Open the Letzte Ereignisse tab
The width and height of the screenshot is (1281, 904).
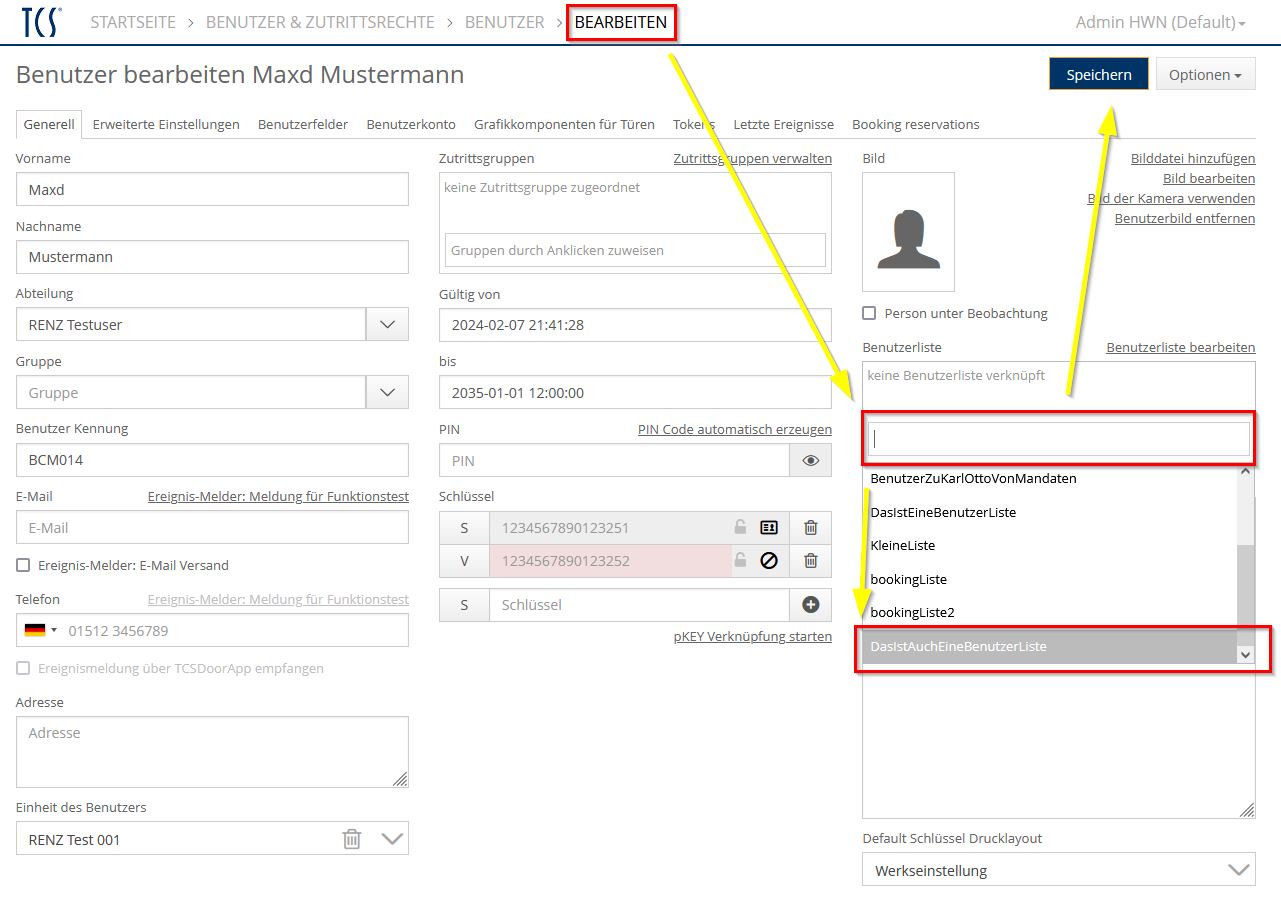coord(783,125)
